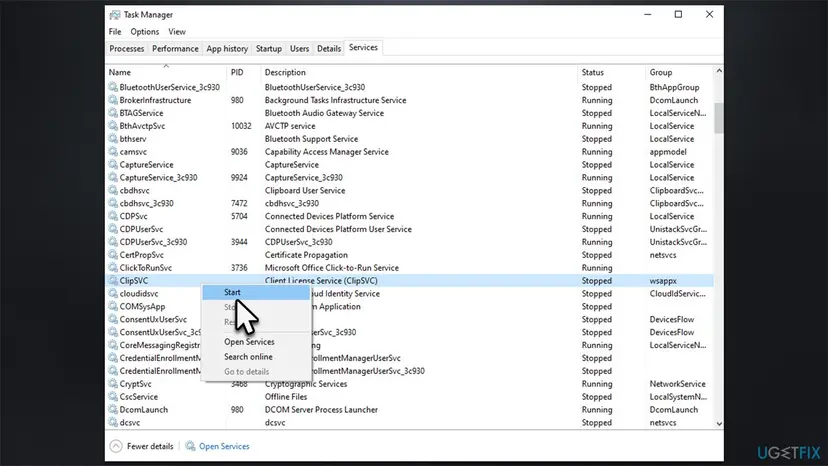Click the bthserv service gear icon
Viewport: 828px width, 466px height.
pos(113,138)
